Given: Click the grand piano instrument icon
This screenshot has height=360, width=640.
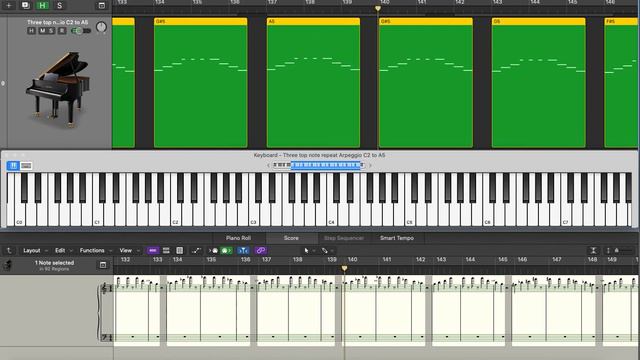Looking at the screenshot, I should click(x=58, y=89).
